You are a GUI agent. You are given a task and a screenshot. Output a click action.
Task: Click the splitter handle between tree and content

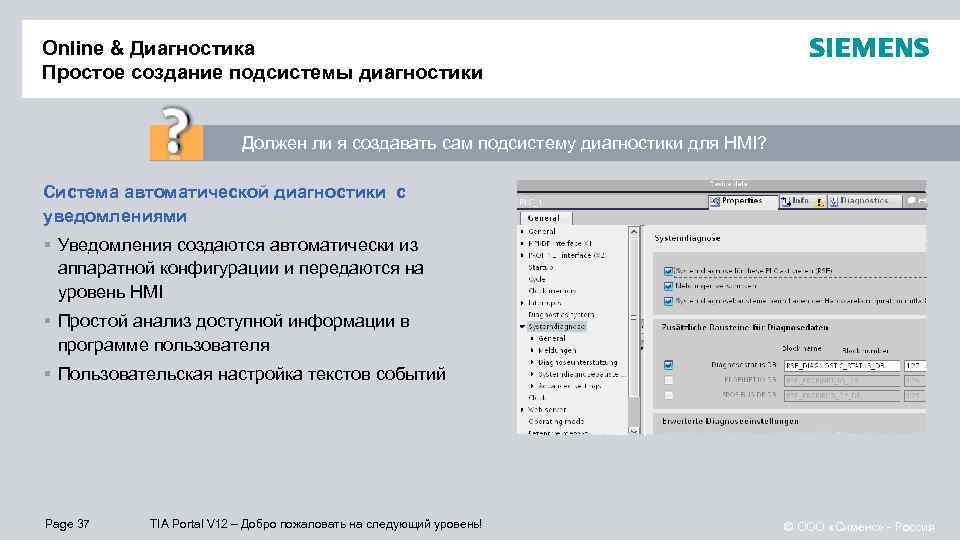[x=642, y=337]
